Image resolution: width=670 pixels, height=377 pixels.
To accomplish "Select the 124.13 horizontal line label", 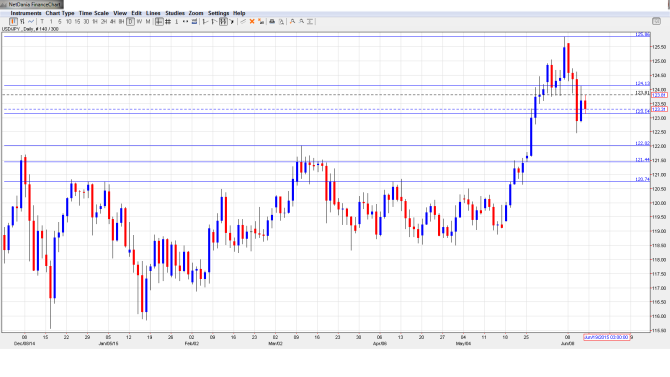I will 643,83.
